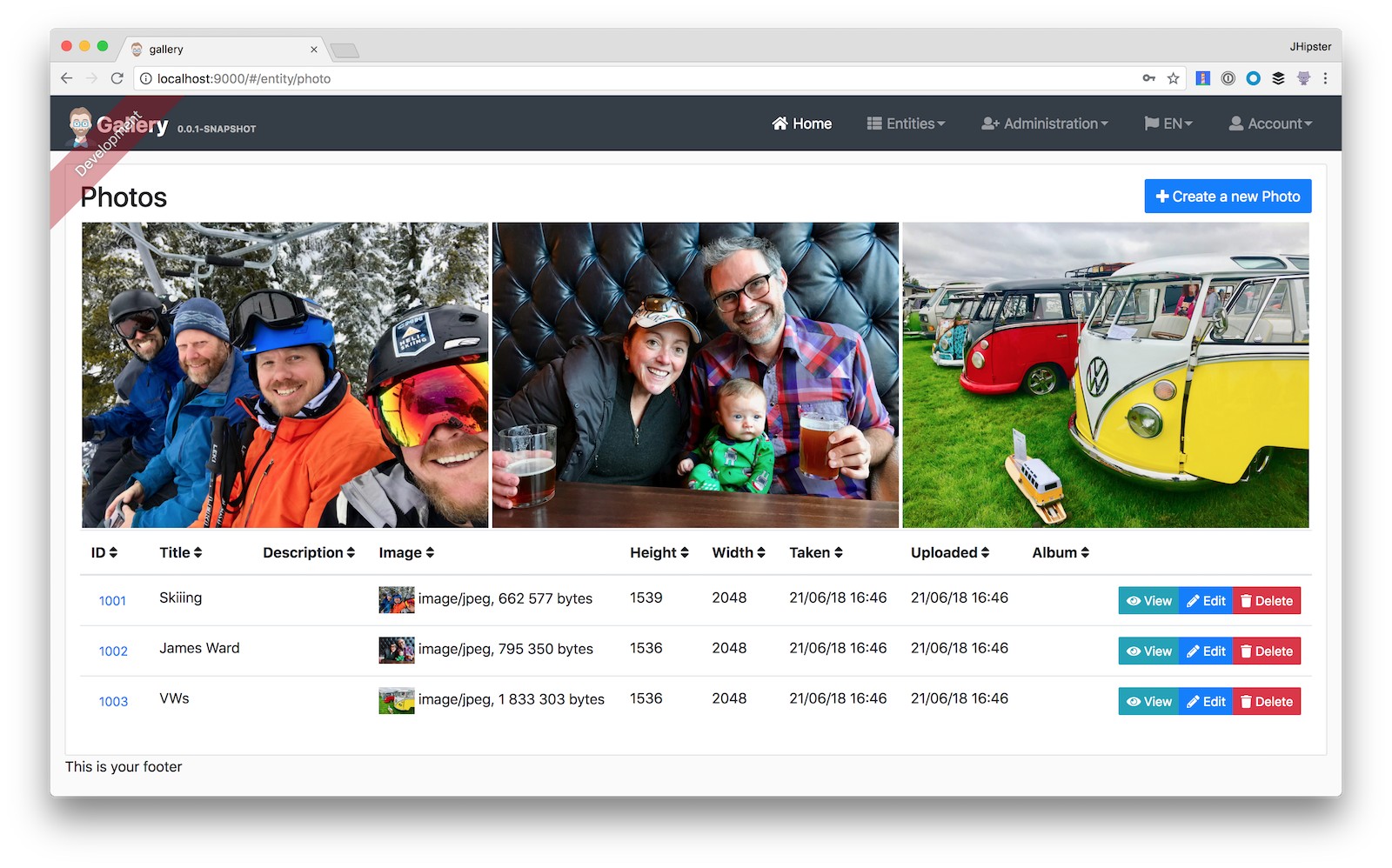Image resolution: width=1392 pixels, height=868 pixels.
Task: Click Create a new Photo button
Action: pyautogui.click(x=1227, y=197)
